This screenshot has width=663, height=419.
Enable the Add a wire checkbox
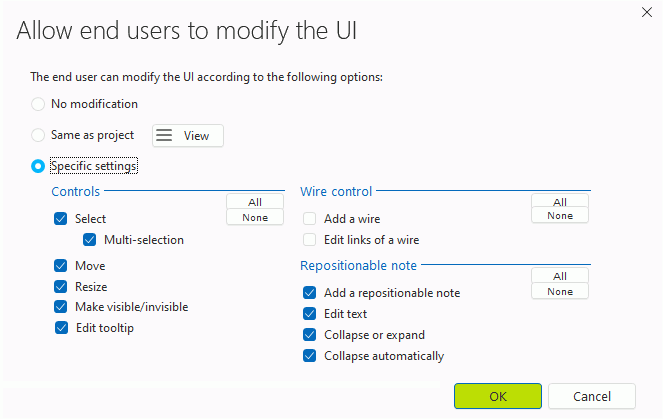pyautogui.click(x=310, y=219)
